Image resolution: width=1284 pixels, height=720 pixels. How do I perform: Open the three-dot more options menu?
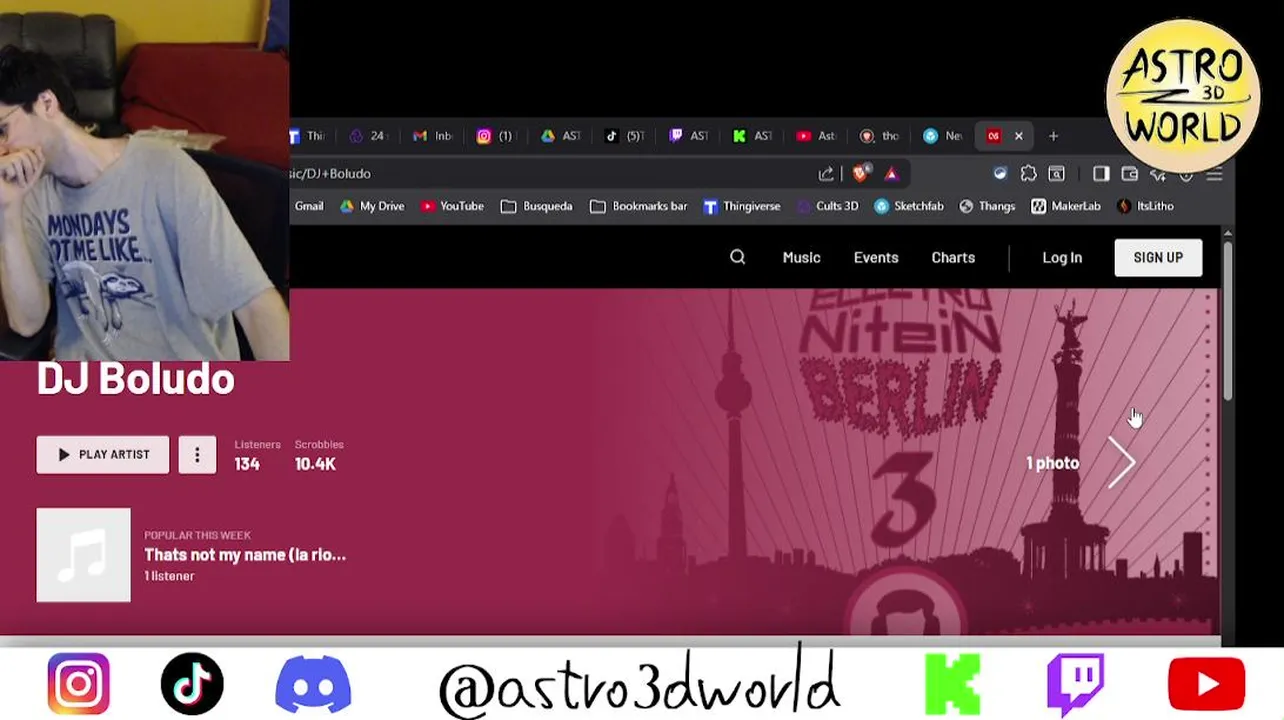click(x=197, y=454)
